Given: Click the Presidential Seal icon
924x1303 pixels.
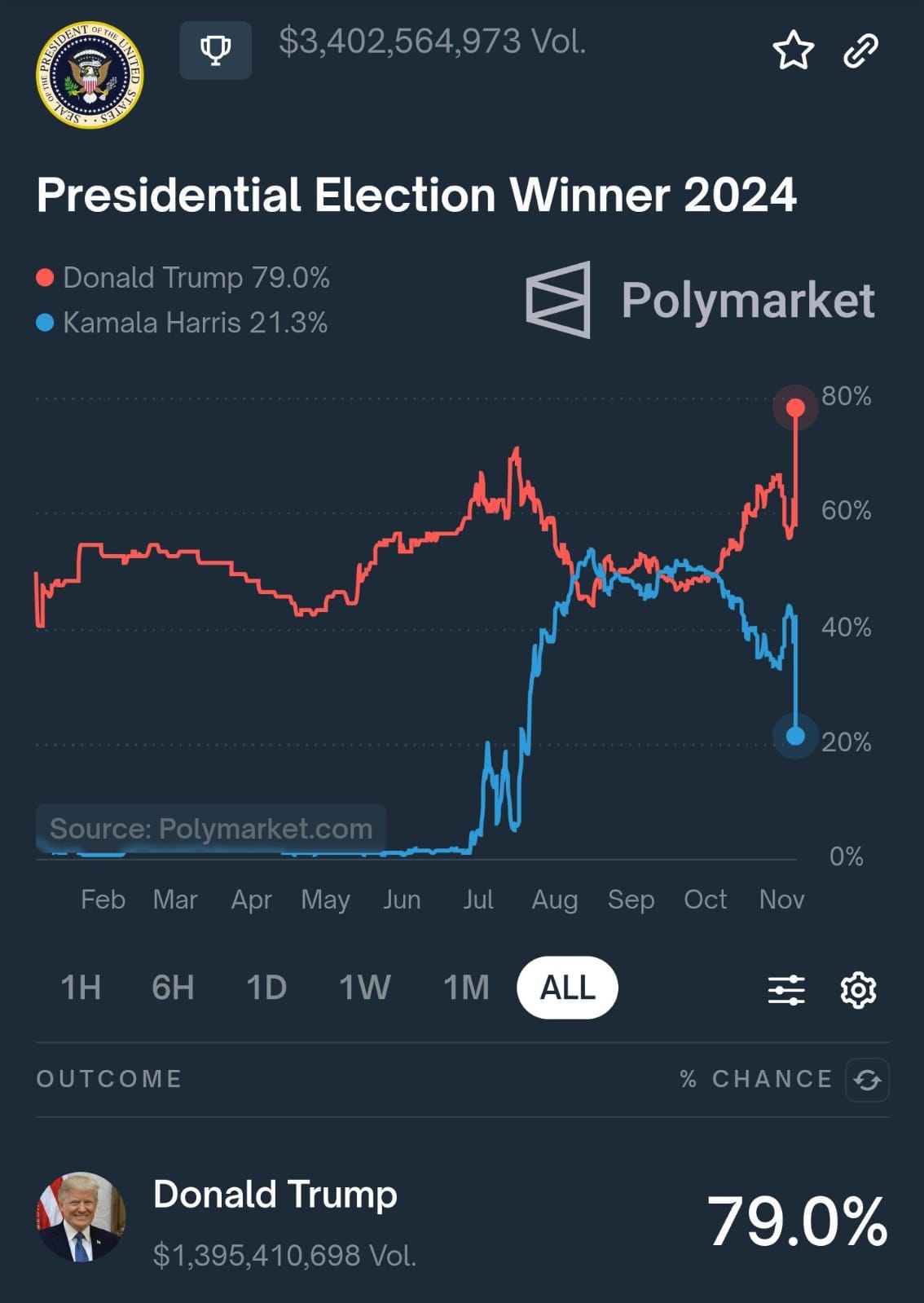Looking at the screenshot, I should (90, 75).
